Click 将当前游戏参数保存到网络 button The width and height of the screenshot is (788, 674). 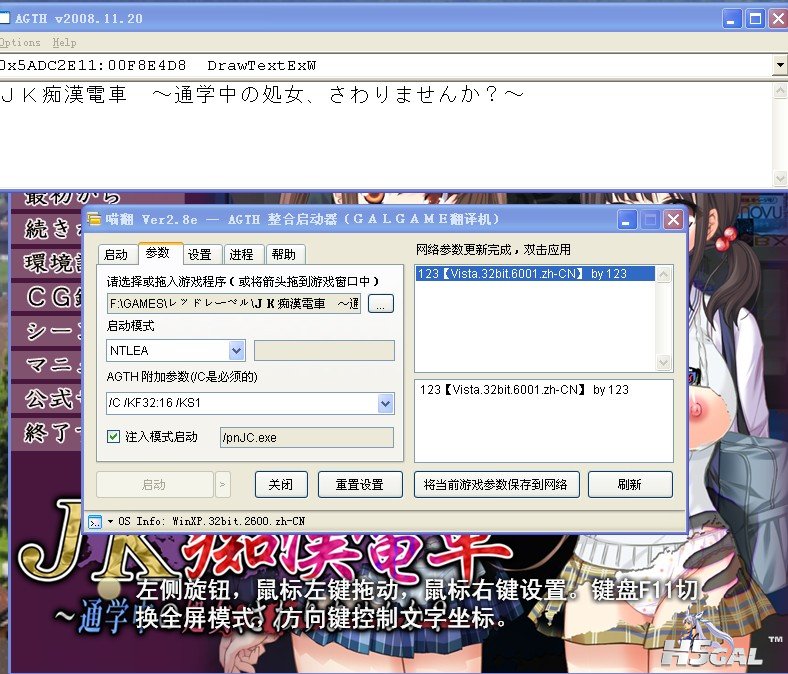coord(496,485)
